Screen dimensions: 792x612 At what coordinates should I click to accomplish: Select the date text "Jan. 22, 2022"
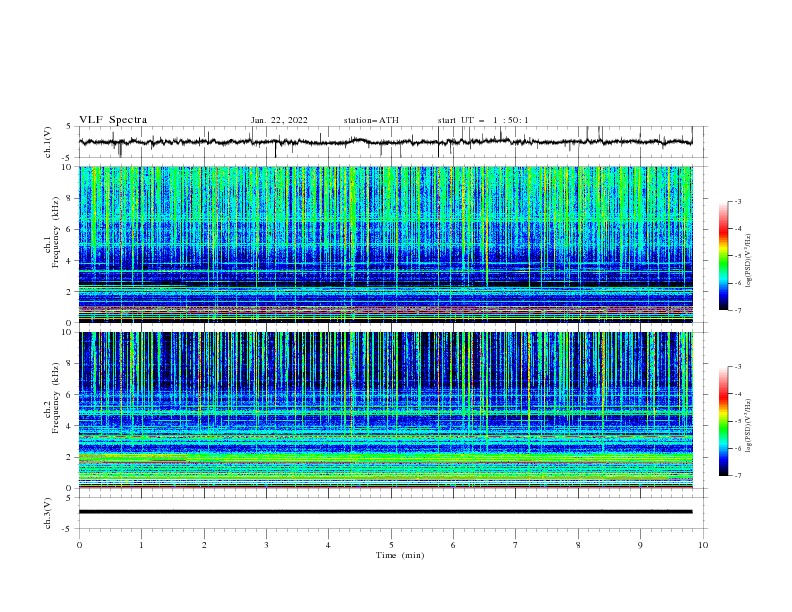click(x=279, y=120)
